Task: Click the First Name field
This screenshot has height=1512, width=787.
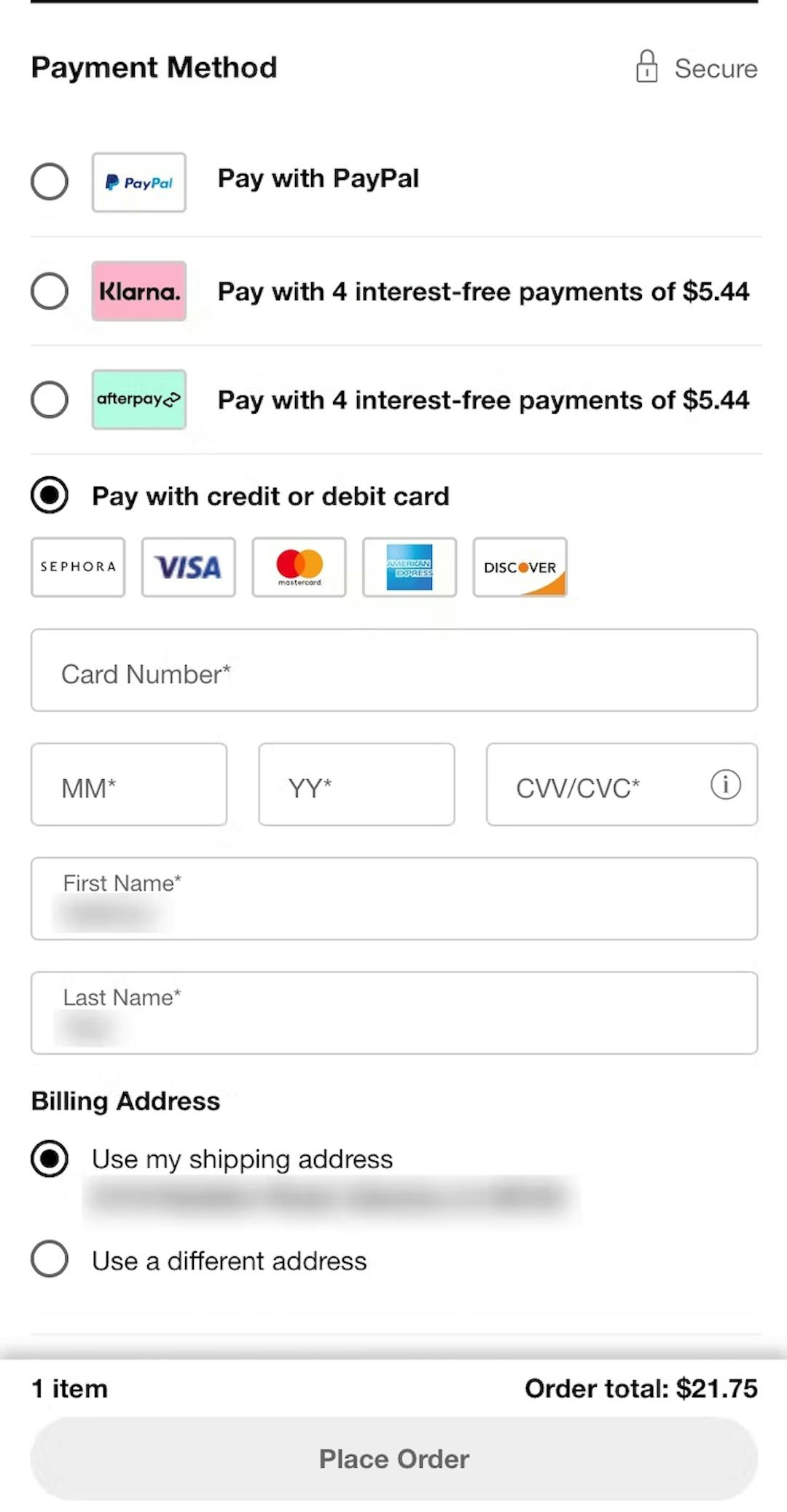Action: point(393,899)
